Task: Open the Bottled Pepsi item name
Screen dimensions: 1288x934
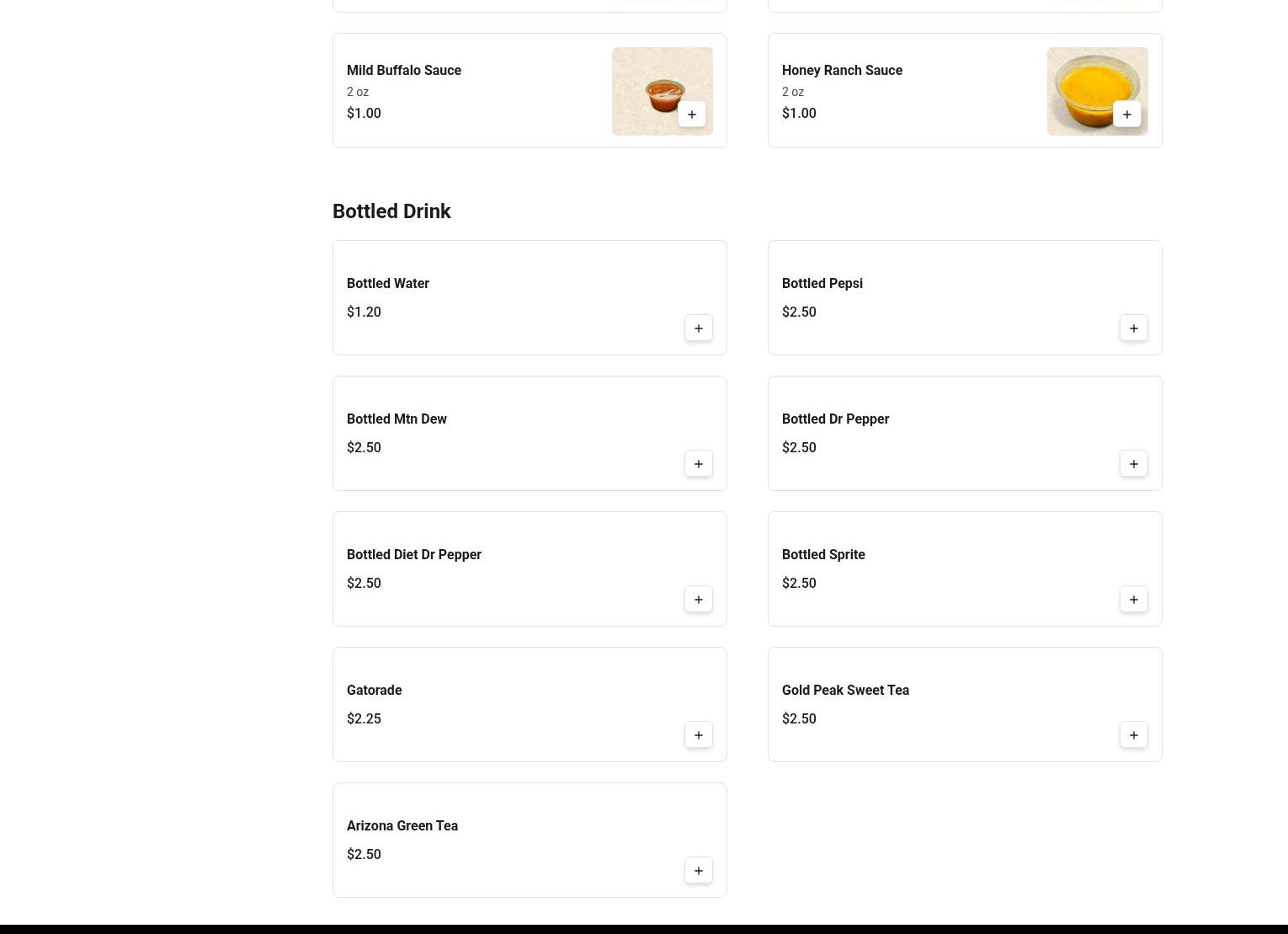Action: (822, 284)
